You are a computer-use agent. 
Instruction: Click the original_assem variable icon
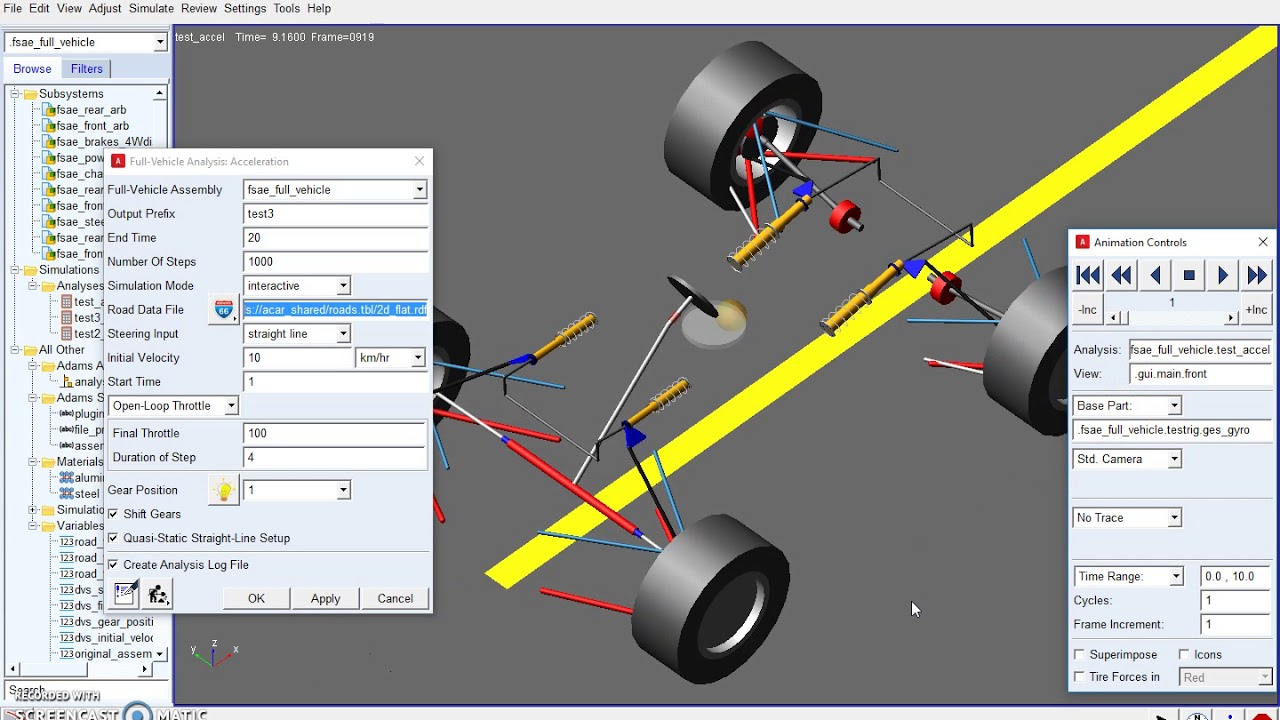tap(66, 654)
